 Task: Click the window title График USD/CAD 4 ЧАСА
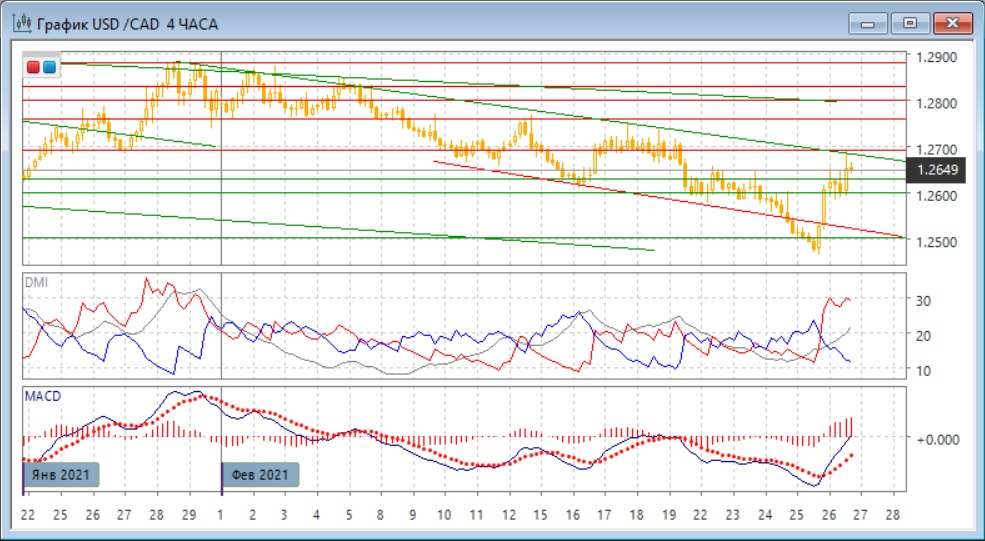point(128,23)
